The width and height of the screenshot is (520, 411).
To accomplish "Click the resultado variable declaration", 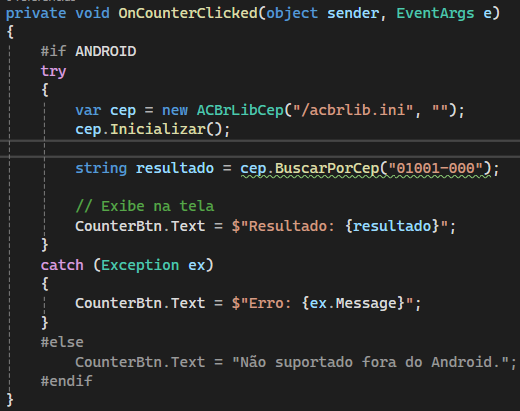I will tap(175, 168).
